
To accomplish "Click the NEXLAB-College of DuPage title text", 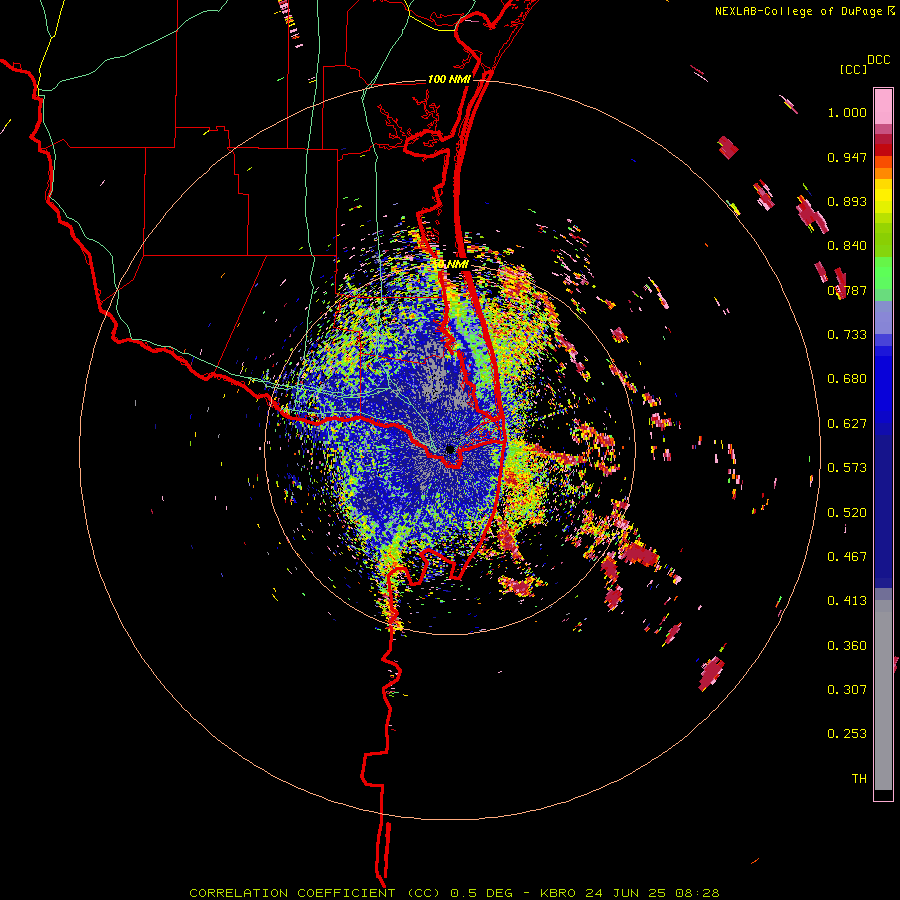I will [804, 11].
